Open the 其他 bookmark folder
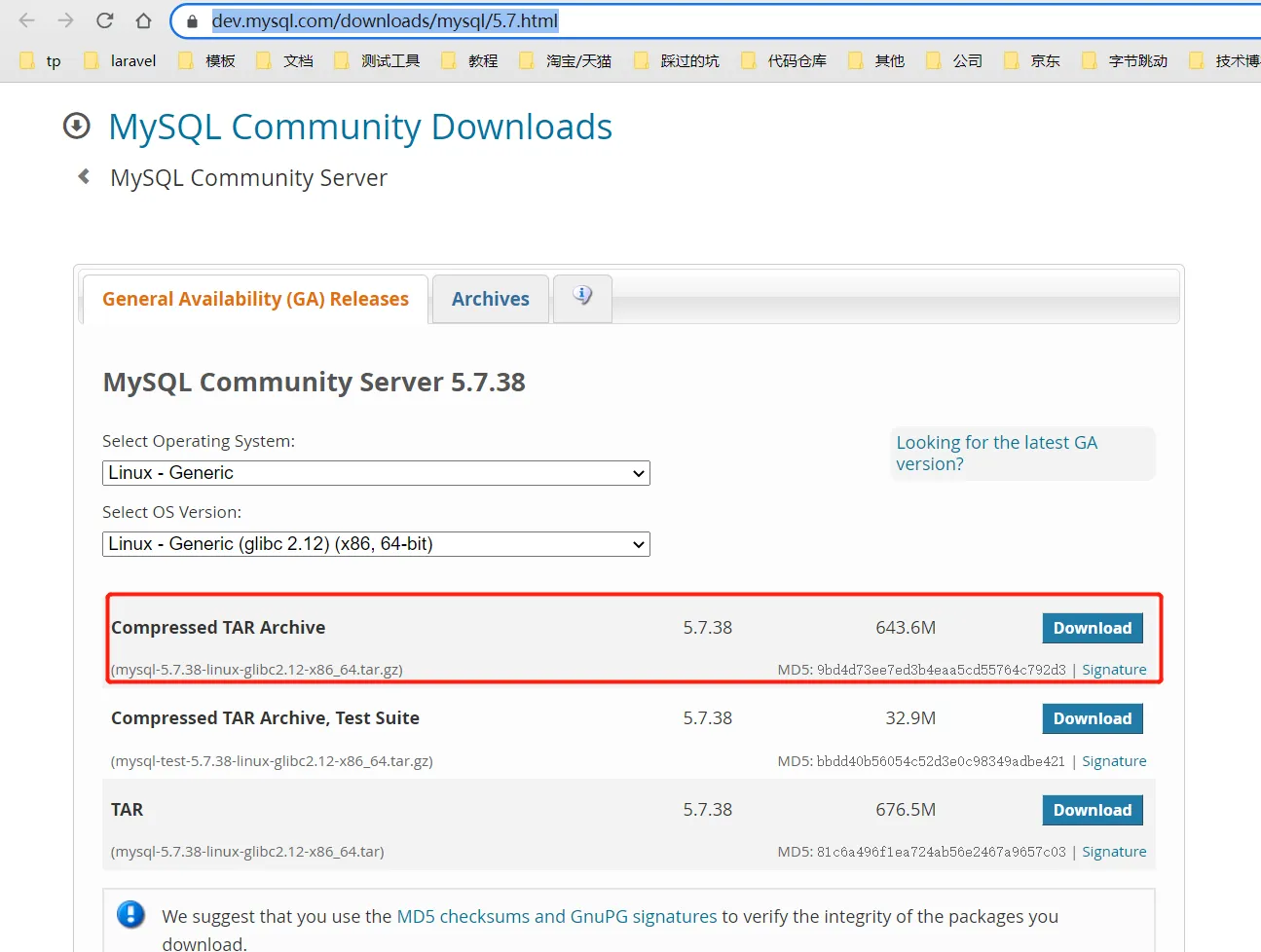This screenshot has width=1261, height=952. click(x=876, y=60)
